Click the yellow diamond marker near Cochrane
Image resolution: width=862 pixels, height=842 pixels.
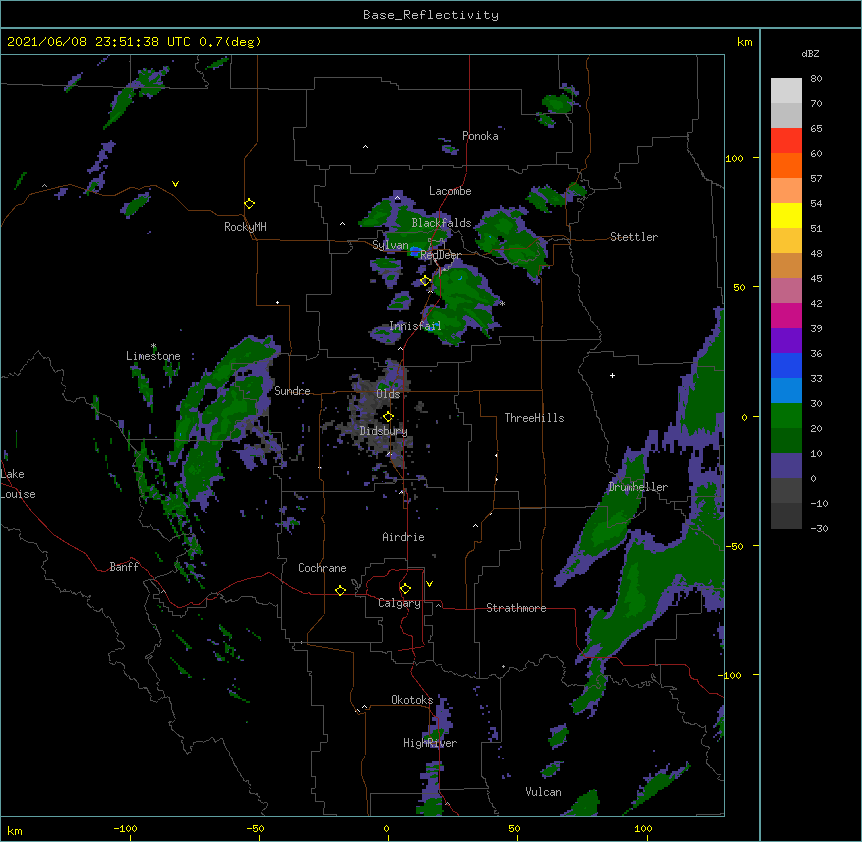tap(340, 590)
